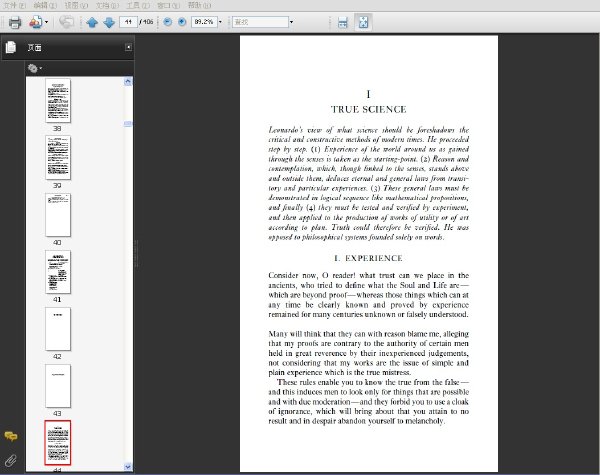This screenshot has width=600, height=475.
Task: Open dropdown arrow beside the collaborate icon
Action: coord(47,22)
